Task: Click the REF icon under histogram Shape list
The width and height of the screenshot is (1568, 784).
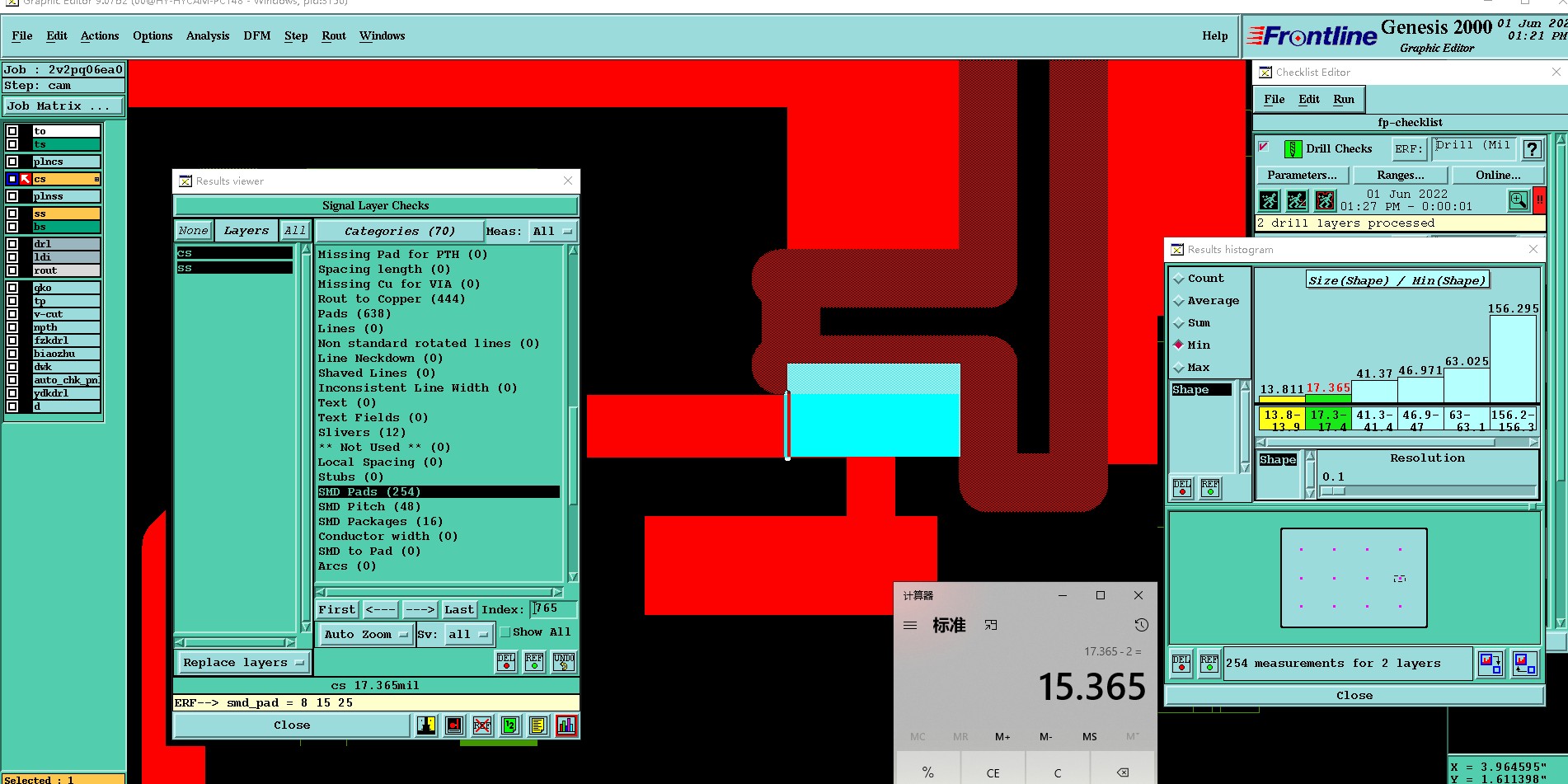Action: click(x=1210, y=488)
